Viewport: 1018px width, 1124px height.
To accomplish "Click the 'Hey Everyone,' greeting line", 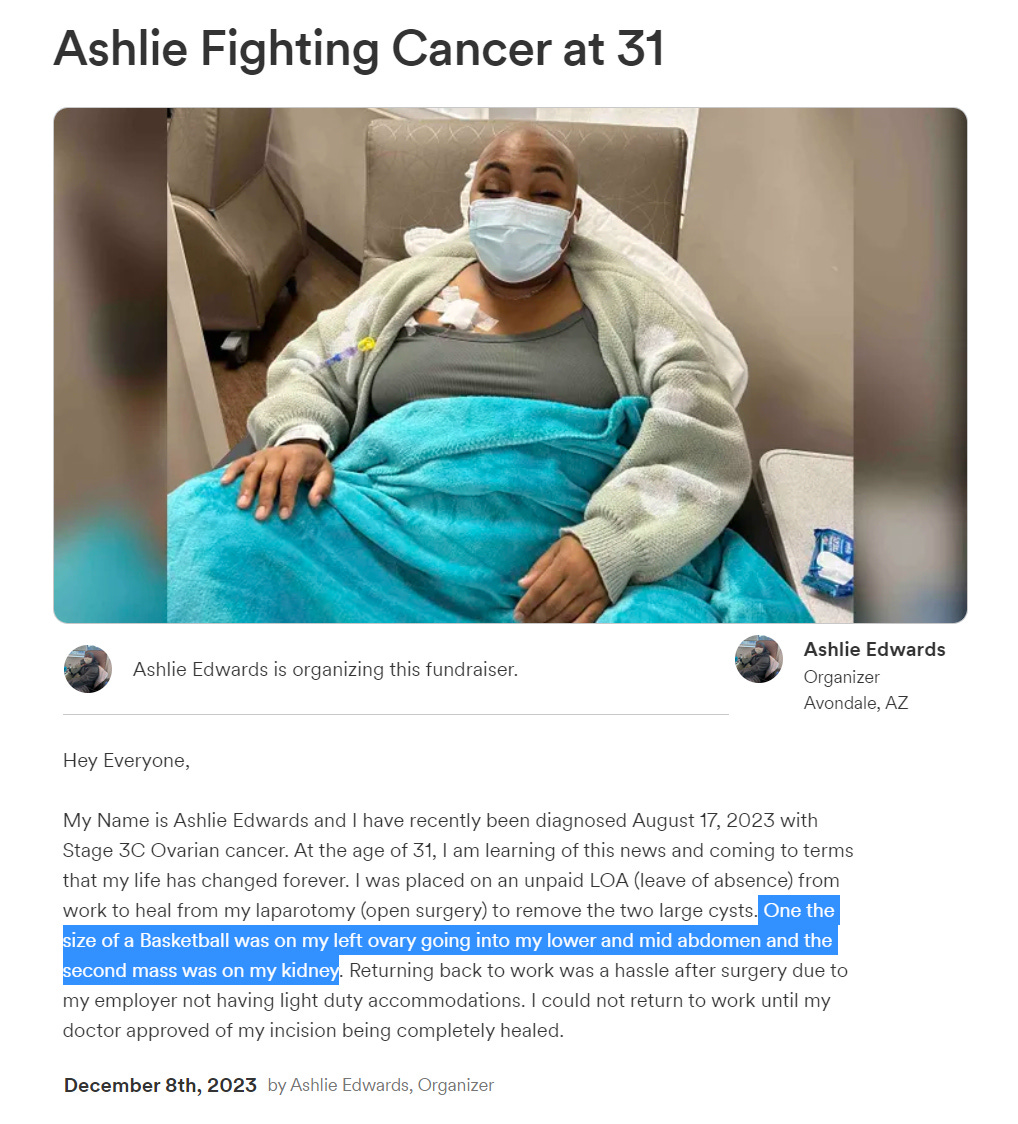I will (126, 761).
